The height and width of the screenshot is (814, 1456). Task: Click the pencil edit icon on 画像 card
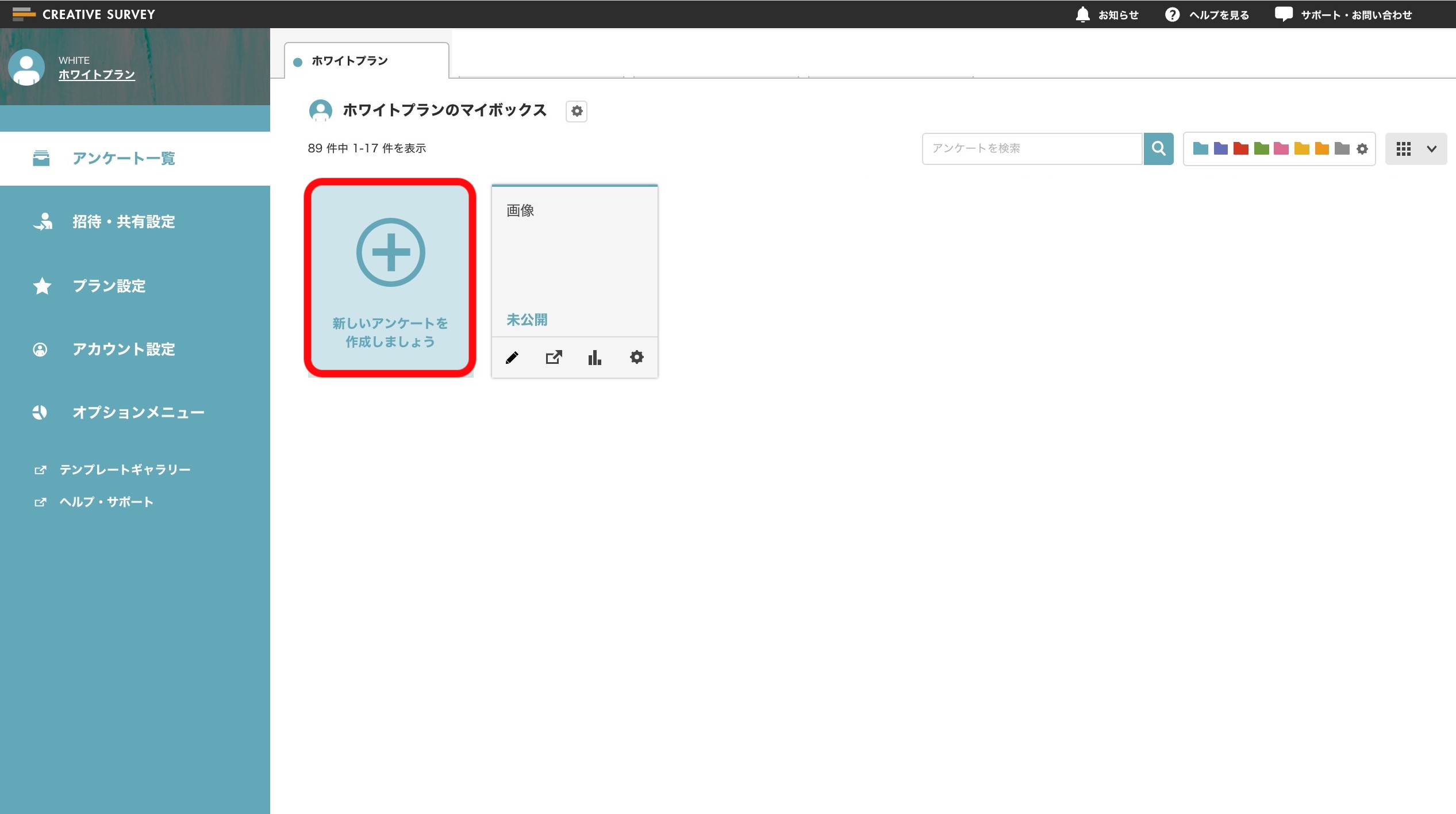click(512, 358)
